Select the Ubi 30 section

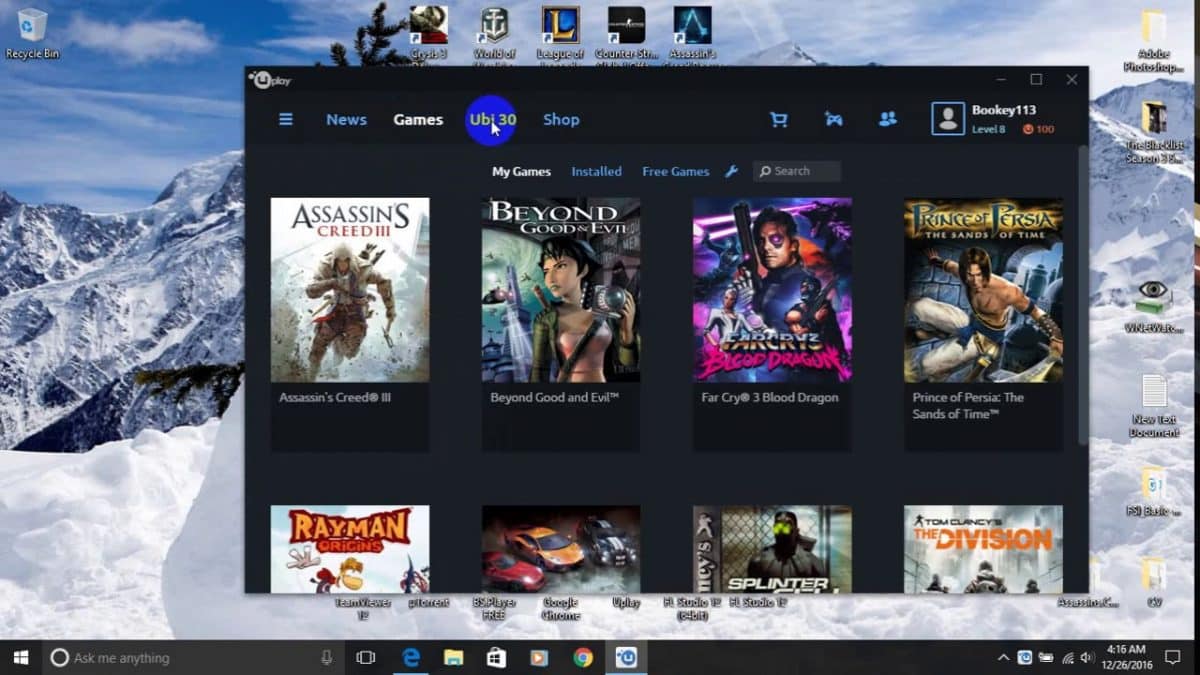coord(491,119)
